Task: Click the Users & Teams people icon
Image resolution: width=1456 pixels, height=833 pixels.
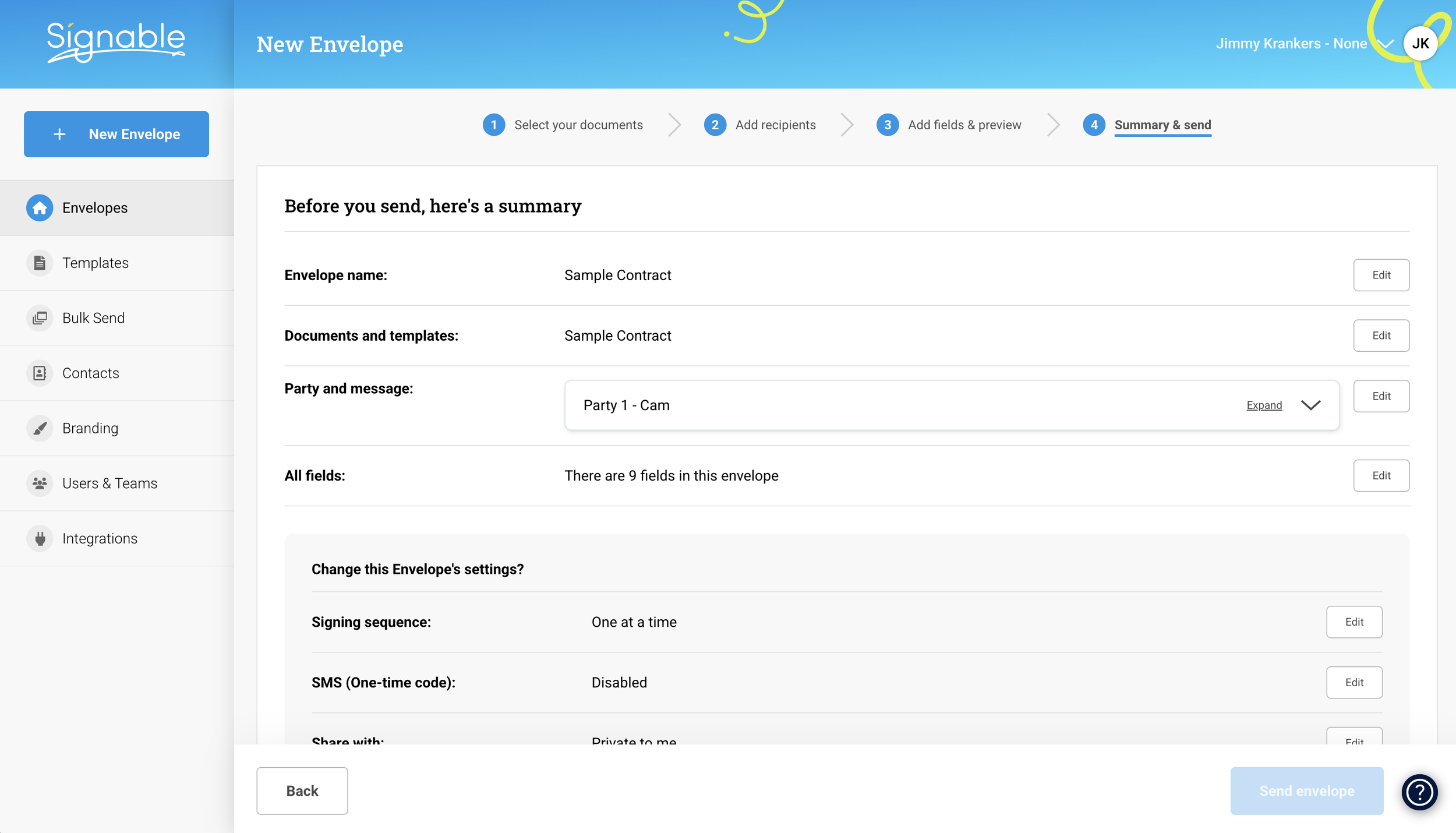Action: (x=40, y=483)
